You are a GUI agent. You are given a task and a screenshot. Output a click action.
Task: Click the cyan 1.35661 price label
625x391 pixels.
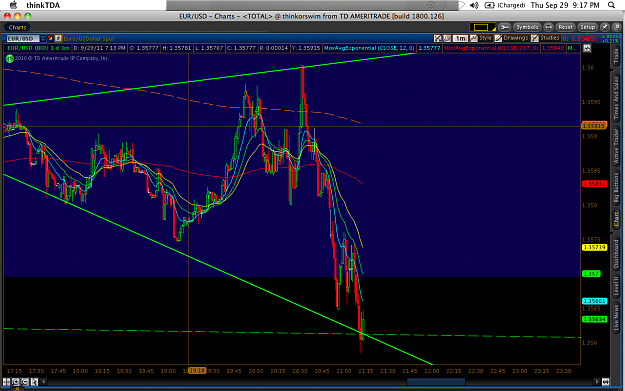[594, 301]
